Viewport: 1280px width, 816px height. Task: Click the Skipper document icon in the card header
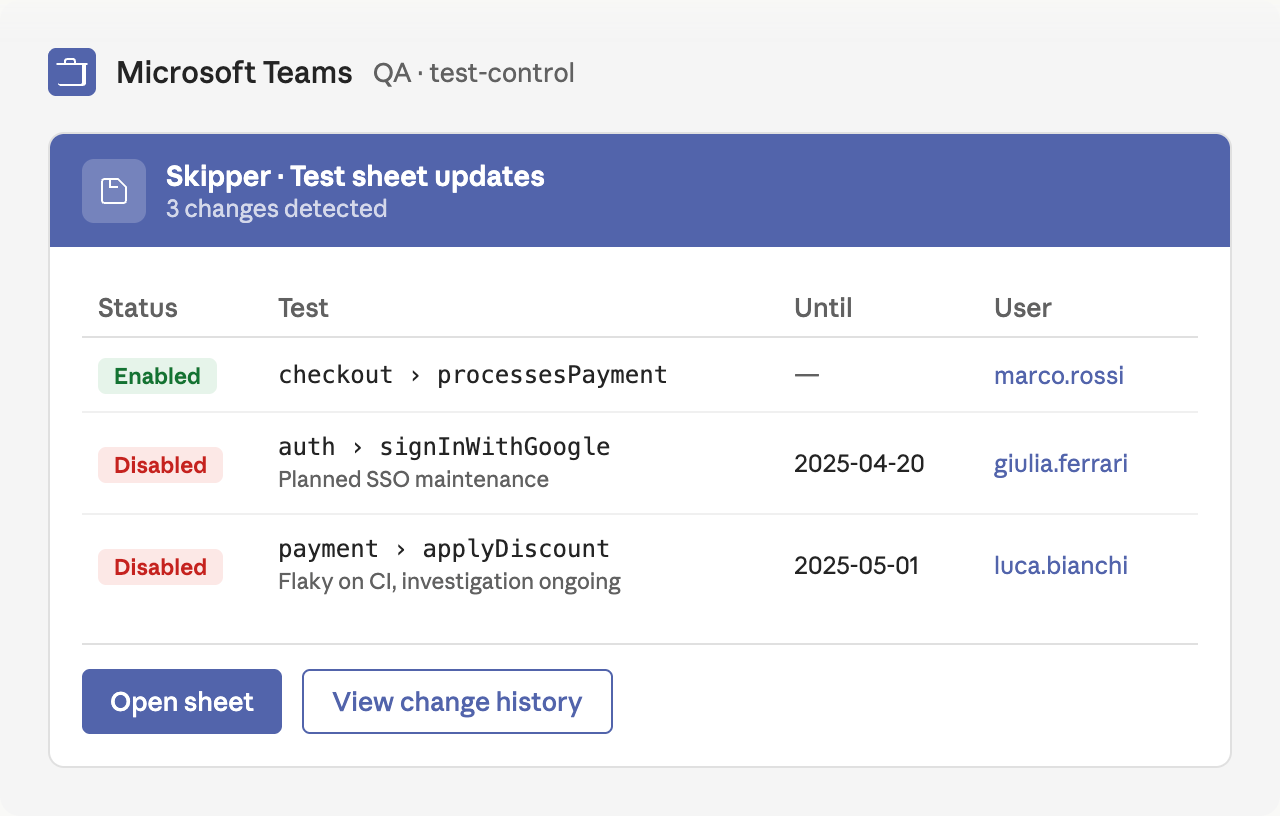(113, 190)
